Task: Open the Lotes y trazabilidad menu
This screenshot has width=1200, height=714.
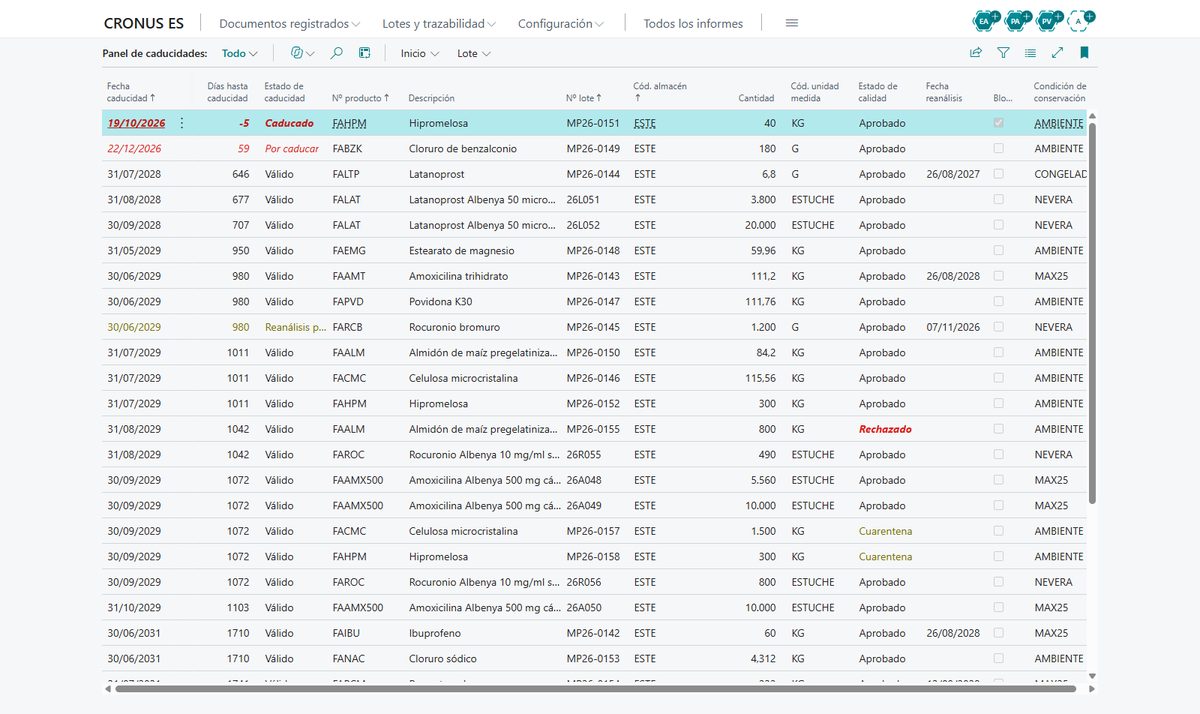Action: 440,23
